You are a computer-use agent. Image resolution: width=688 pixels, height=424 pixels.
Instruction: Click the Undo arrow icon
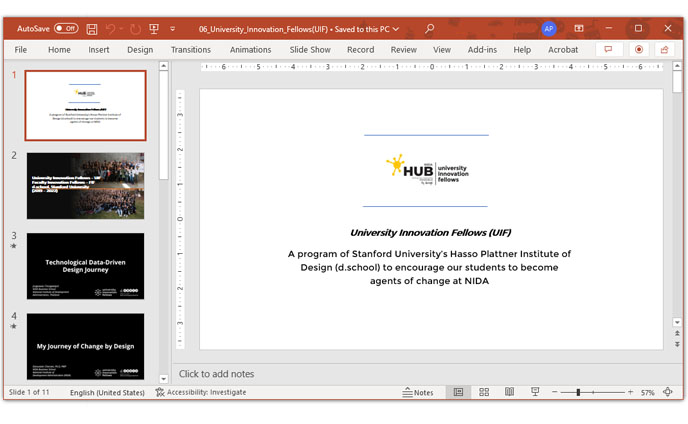[110, 29]
